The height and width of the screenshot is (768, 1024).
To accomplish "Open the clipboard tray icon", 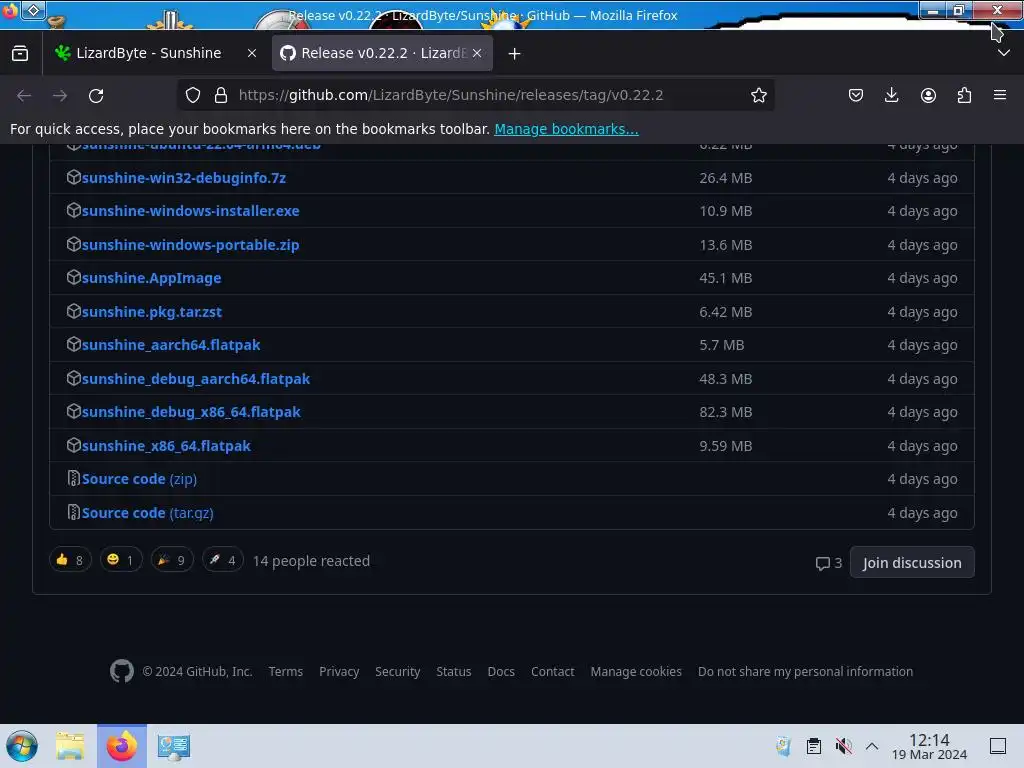I will [x=814, y=746].
